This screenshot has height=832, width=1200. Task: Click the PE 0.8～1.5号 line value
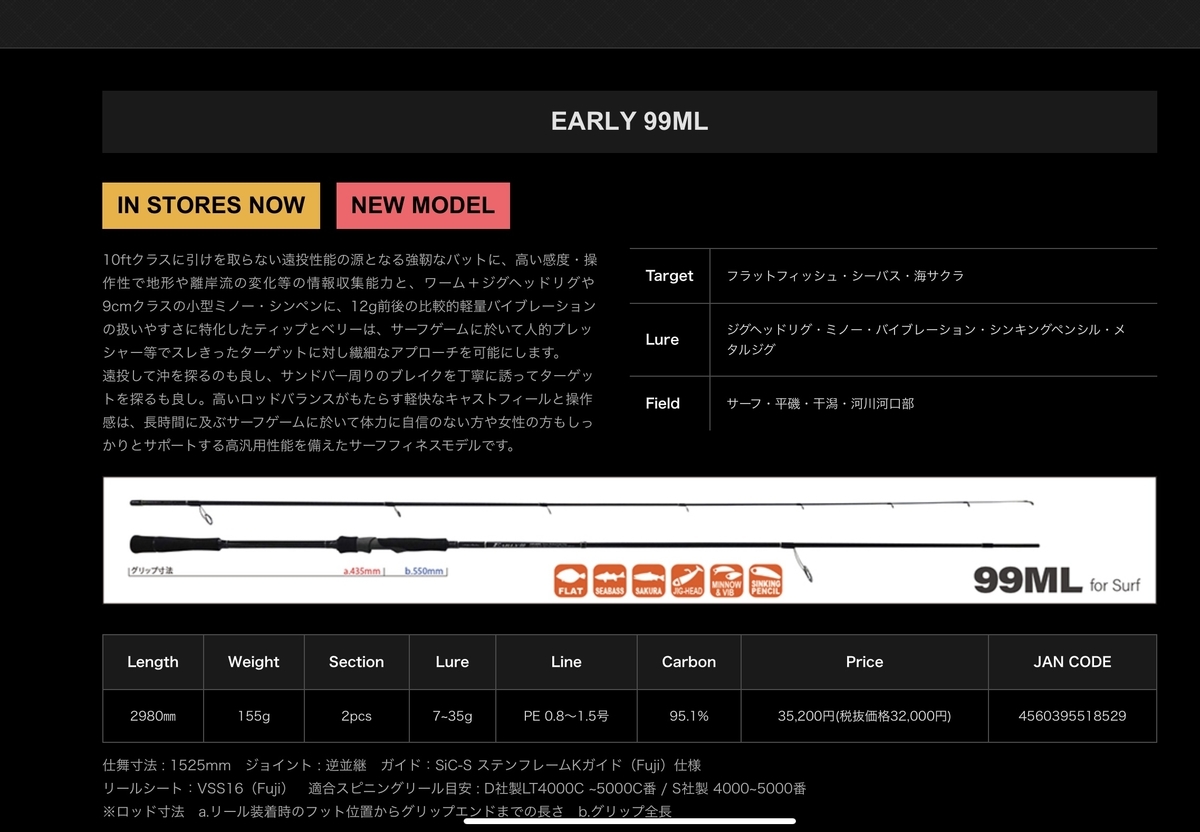click(x=566, y=716)
